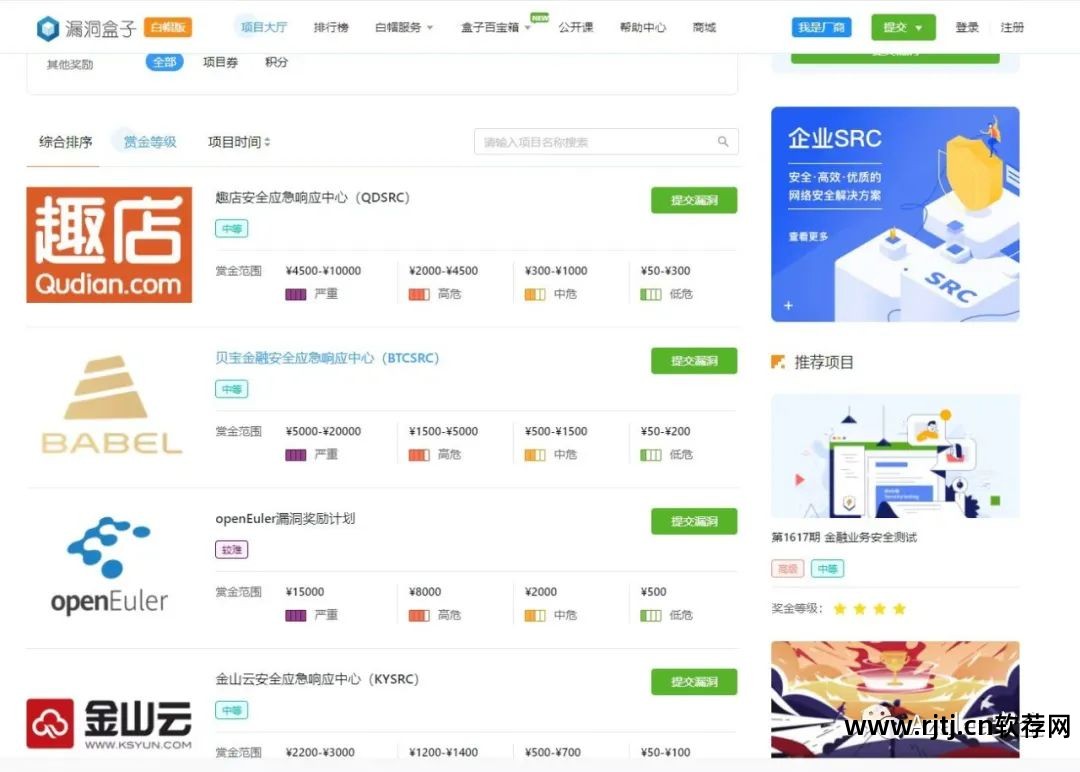Open the 企业SRC promotional banner
The width and height of the screenshot is (1080, 772).
(x=895, y=214)
